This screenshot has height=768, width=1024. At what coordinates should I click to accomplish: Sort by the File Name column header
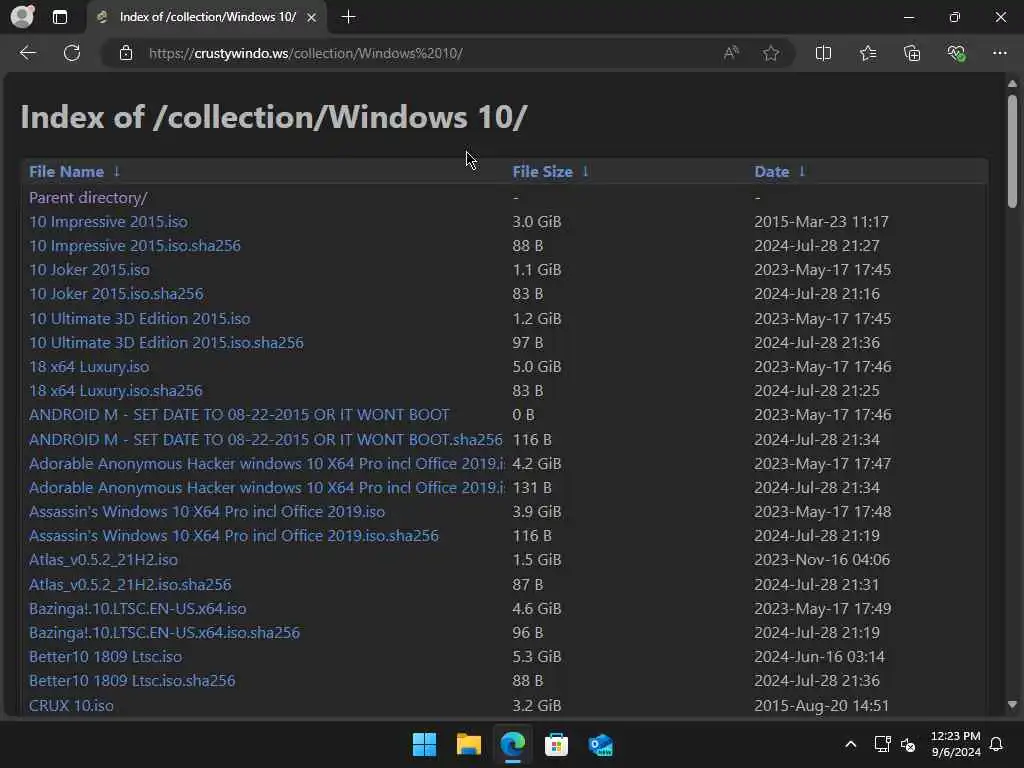(66, 172)
